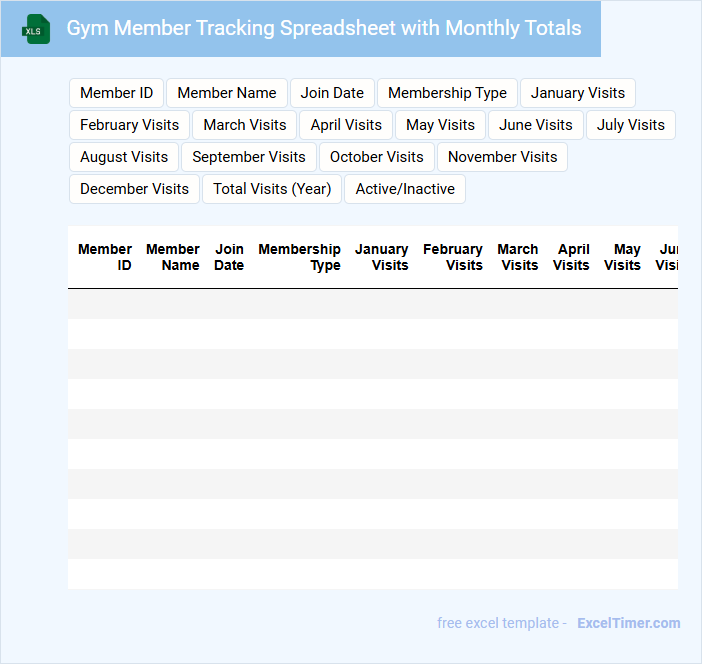Image resolution: width=702 pixels, height=664 pixels.
Task: Select the Member Name tag
Action: (x=227, y=93)
